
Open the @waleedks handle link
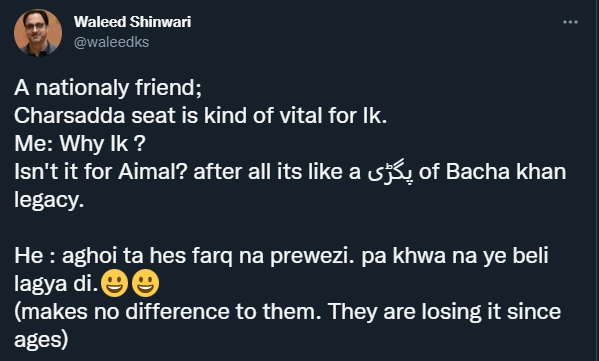pos(111,42)
